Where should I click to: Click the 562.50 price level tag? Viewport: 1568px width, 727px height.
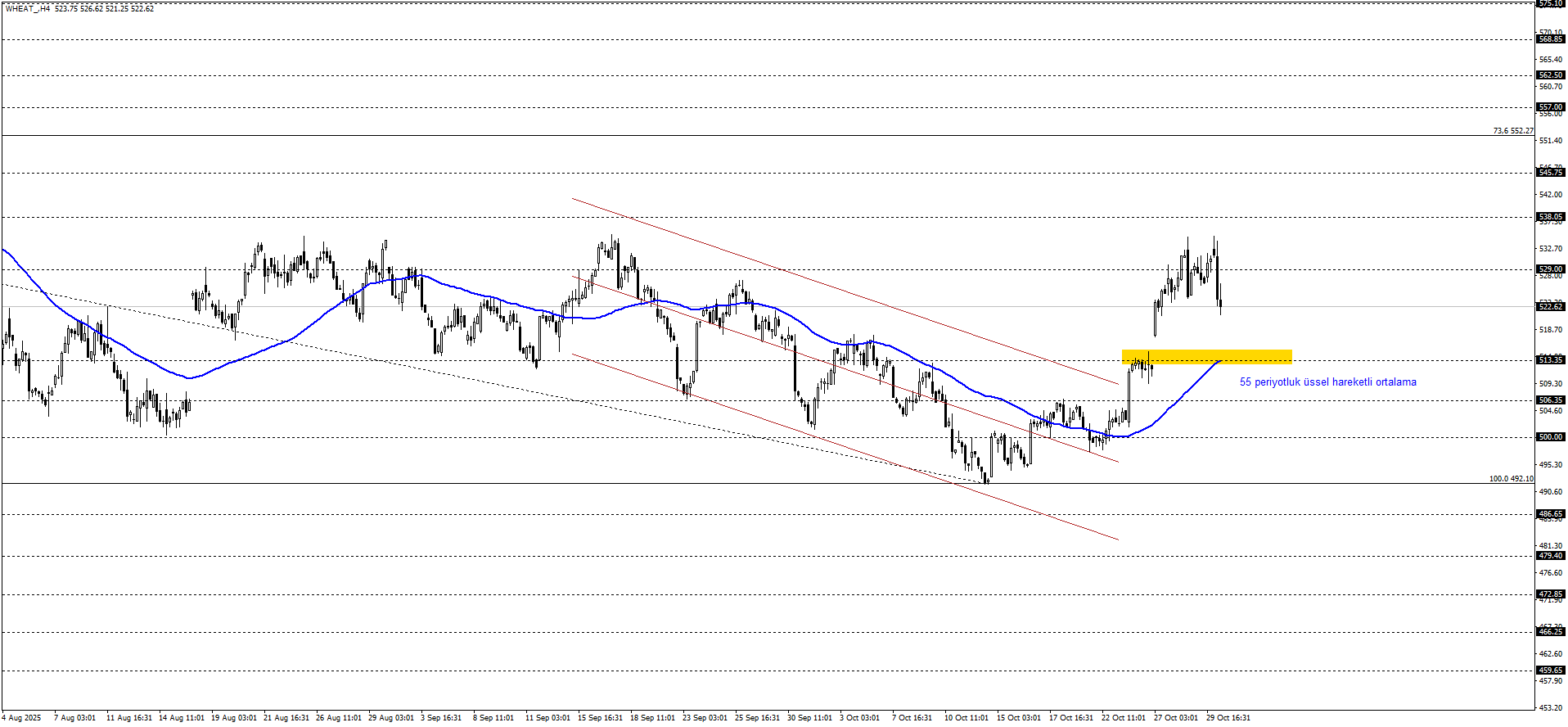pos(1550,75)
